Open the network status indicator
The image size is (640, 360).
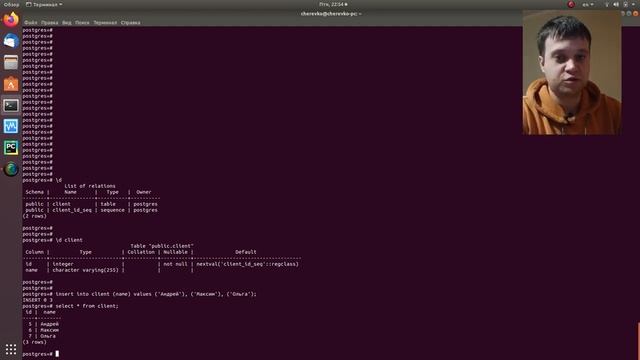[607, 4]
